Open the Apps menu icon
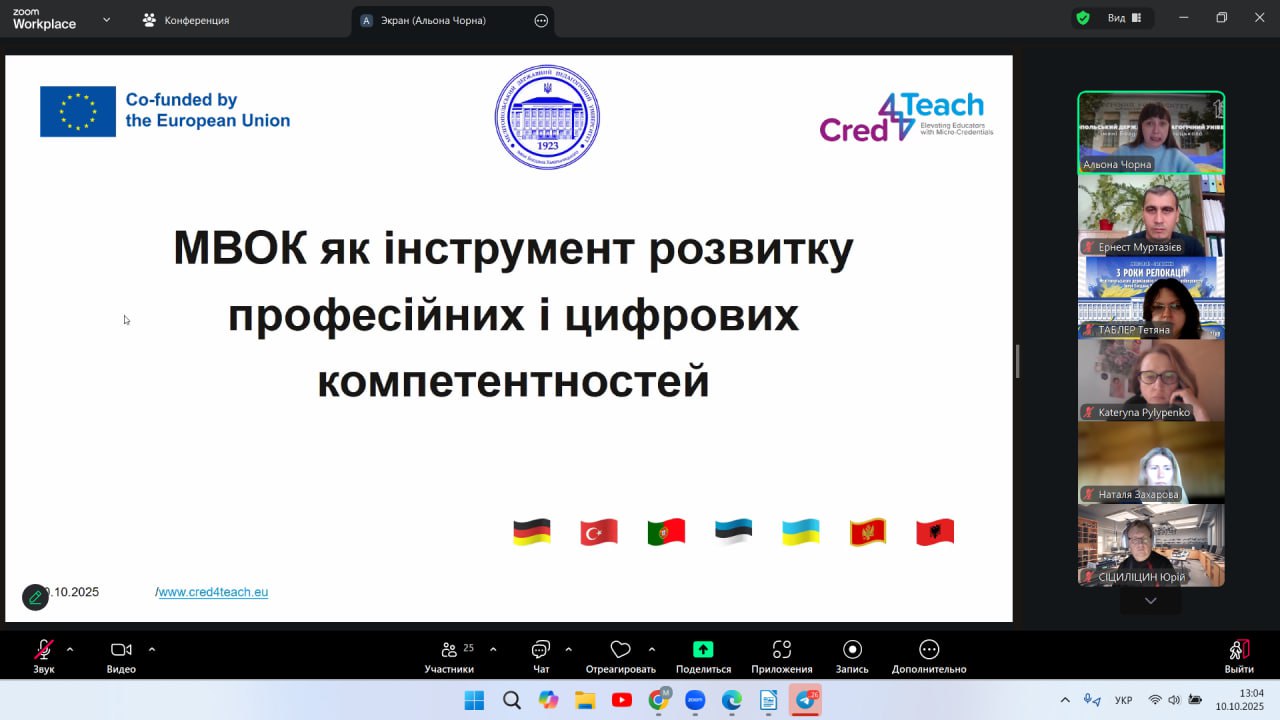Screen dimensions: 1280x720 [x=782, y=650]
